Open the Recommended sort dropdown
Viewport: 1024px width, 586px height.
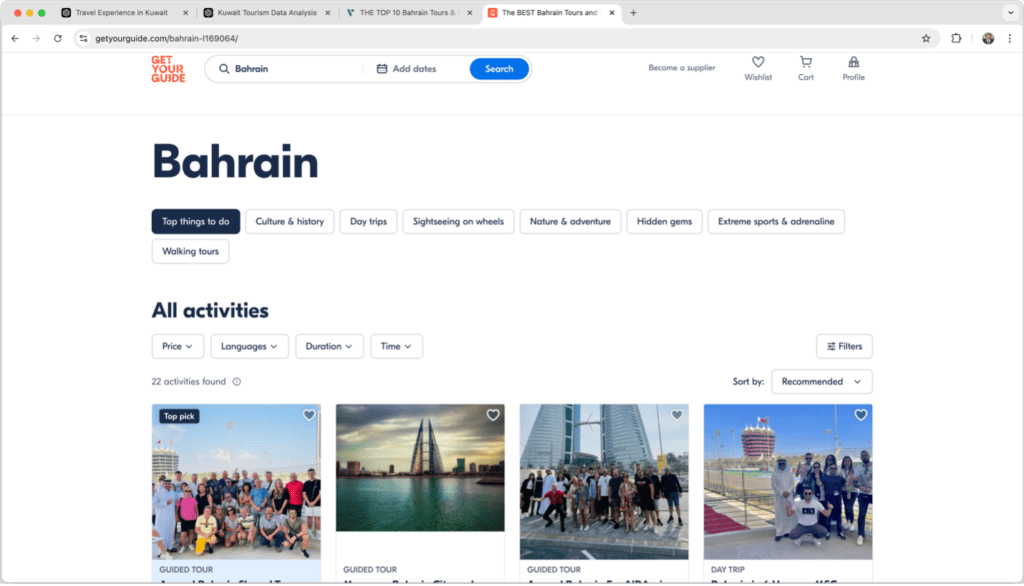(x=822, y=382)
